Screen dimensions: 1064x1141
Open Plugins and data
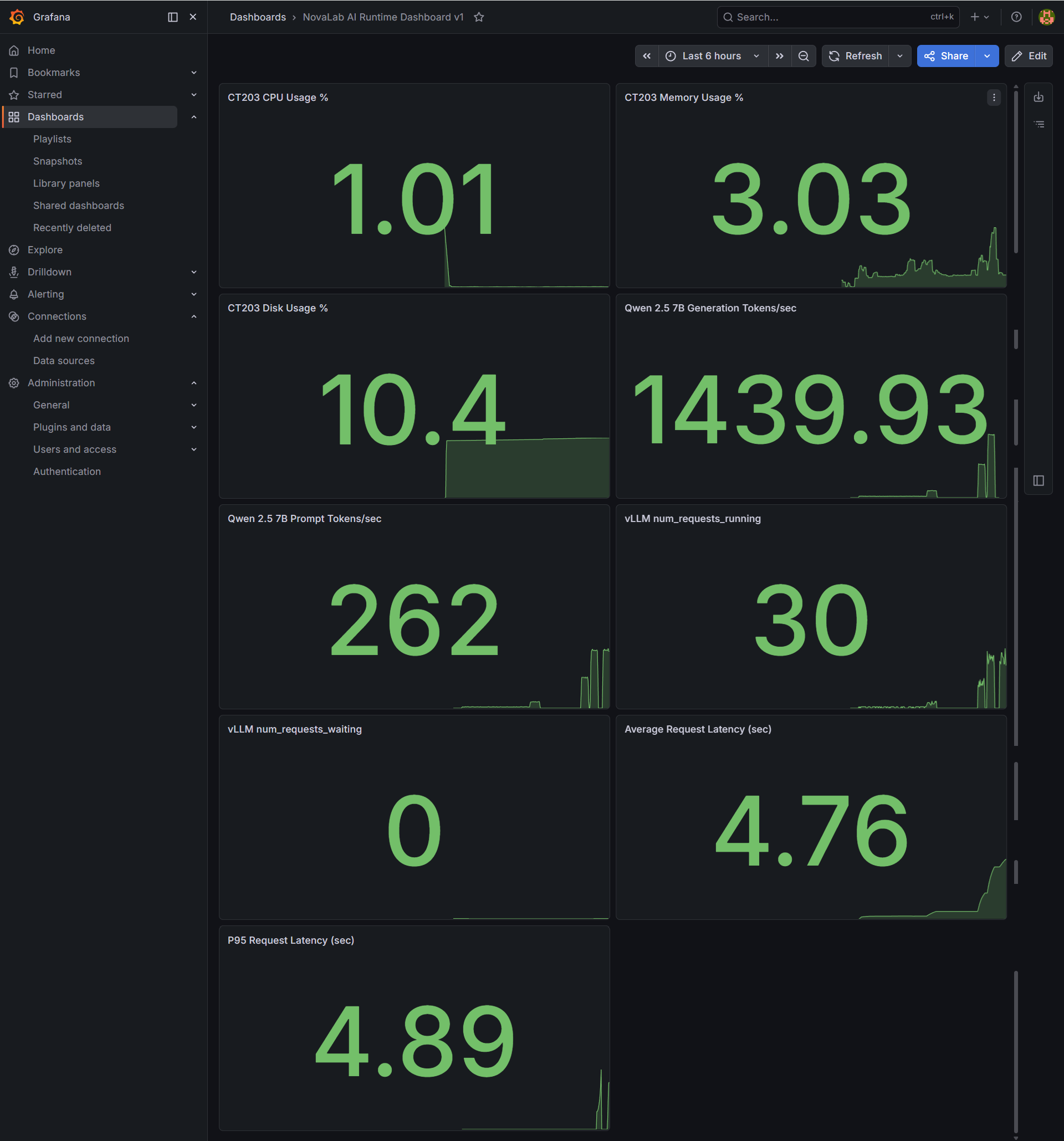pos(71,428)
